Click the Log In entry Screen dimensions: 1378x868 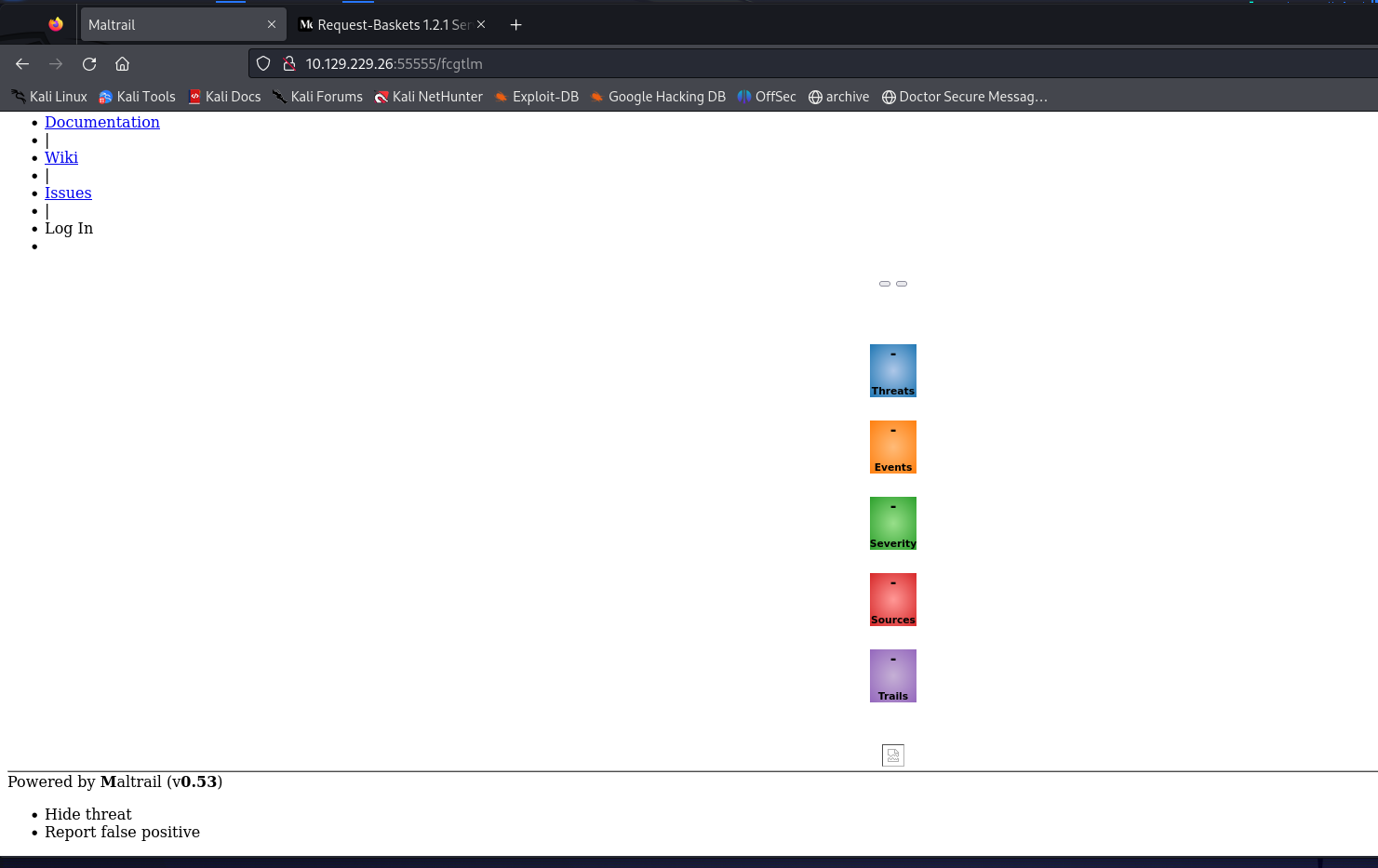point(69,228)
